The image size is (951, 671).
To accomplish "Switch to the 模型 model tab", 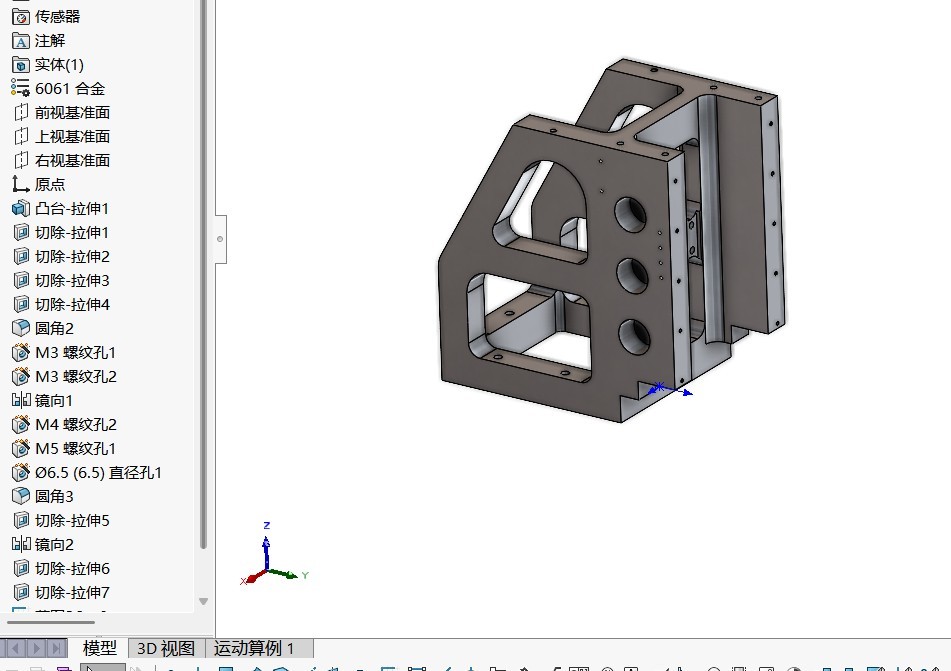I will (x=100, y=648).
